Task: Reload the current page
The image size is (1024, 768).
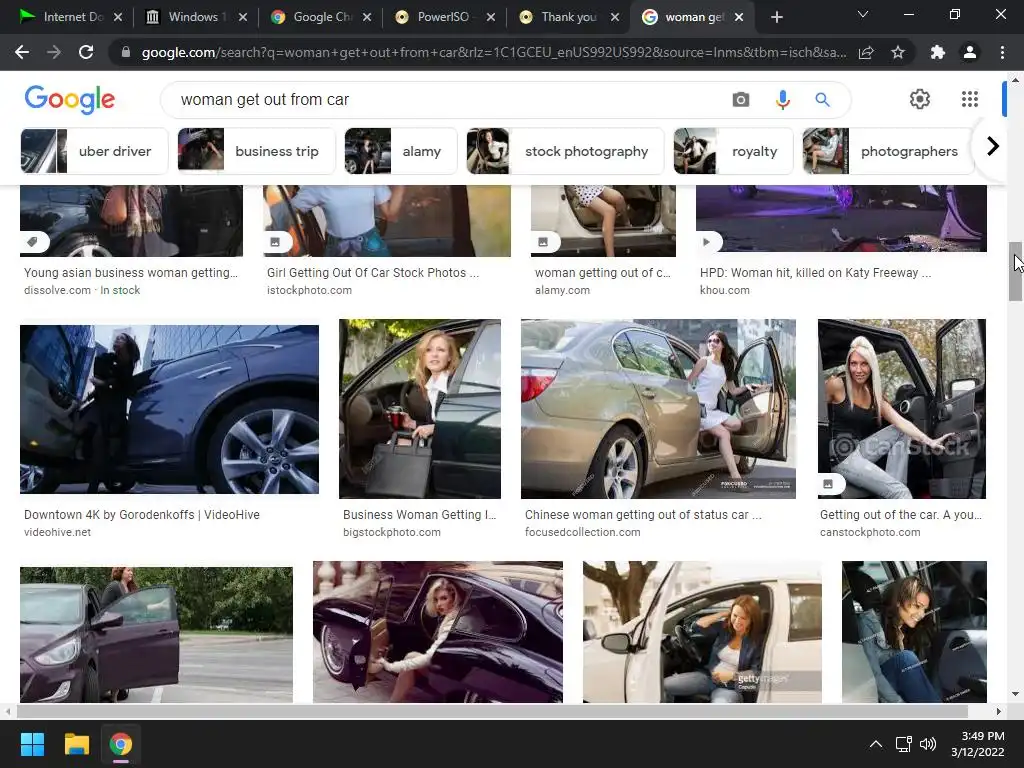Action: [86, 52]
